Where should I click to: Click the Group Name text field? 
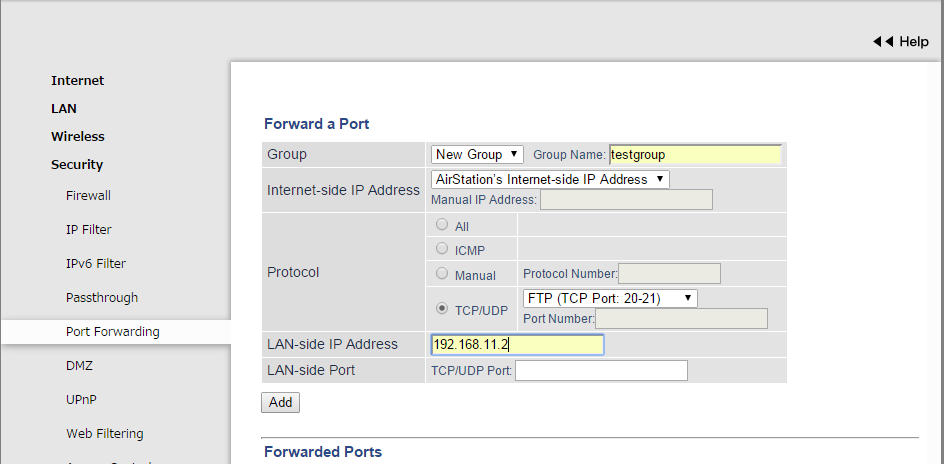coord(695,154)
